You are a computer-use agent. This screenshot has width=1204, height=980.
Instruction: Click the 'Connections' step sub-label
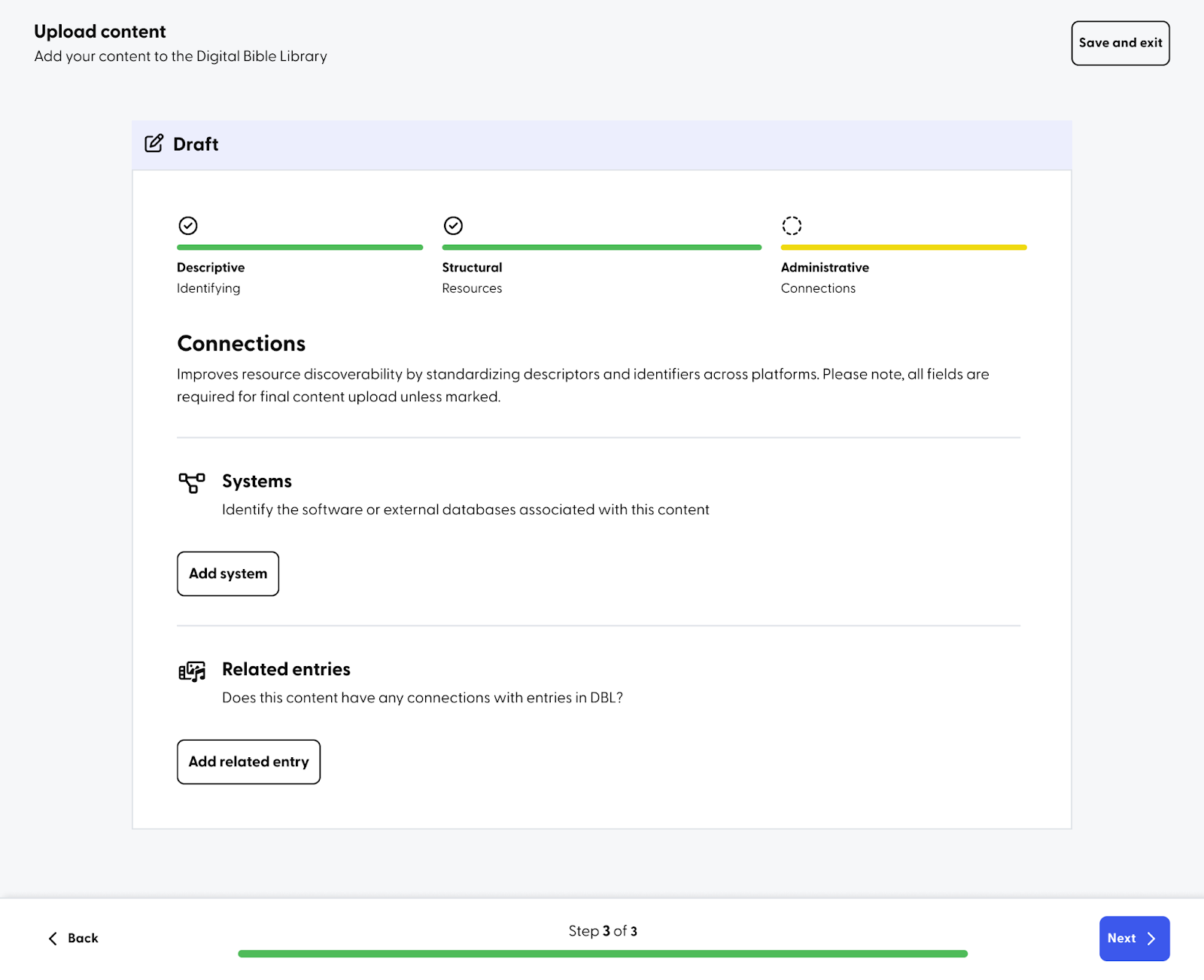click(818, 288)
